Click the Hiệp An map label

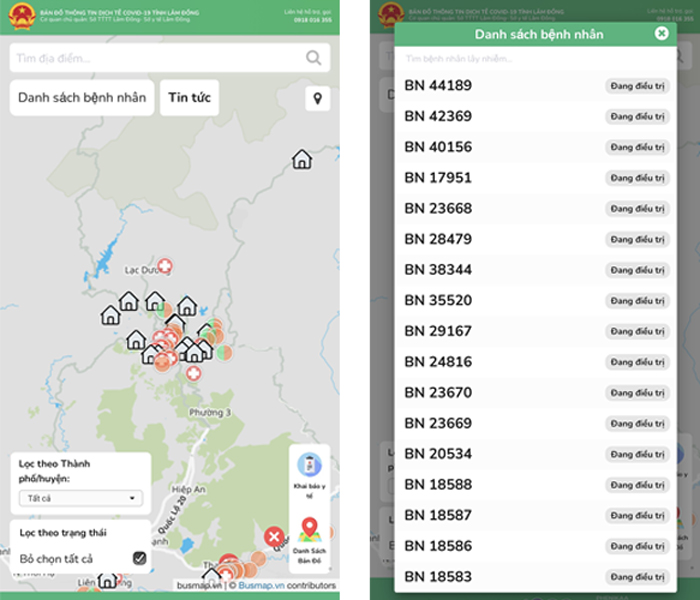(x=189, y=489)
